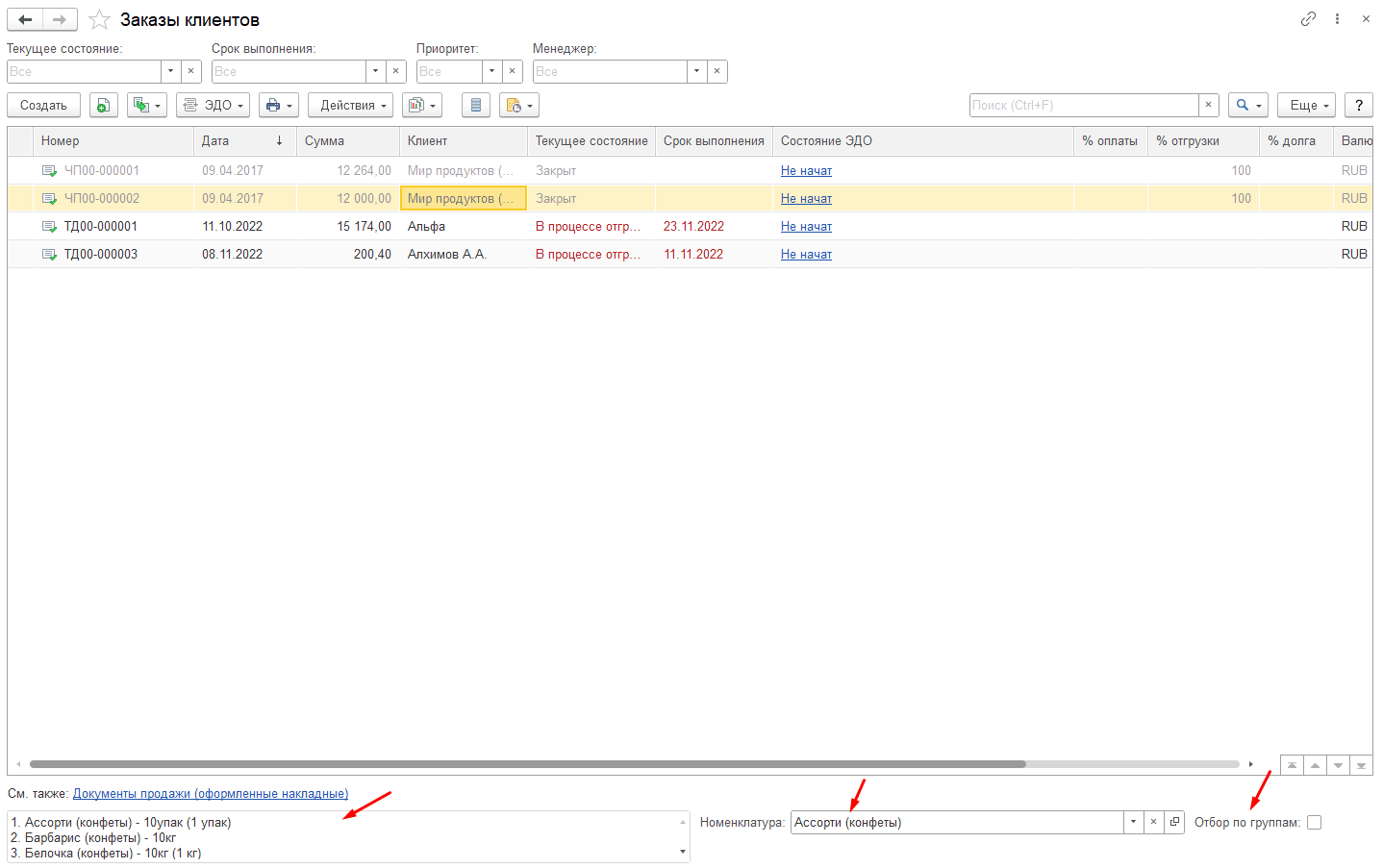Open help with the question mark button

(1359, 105)
